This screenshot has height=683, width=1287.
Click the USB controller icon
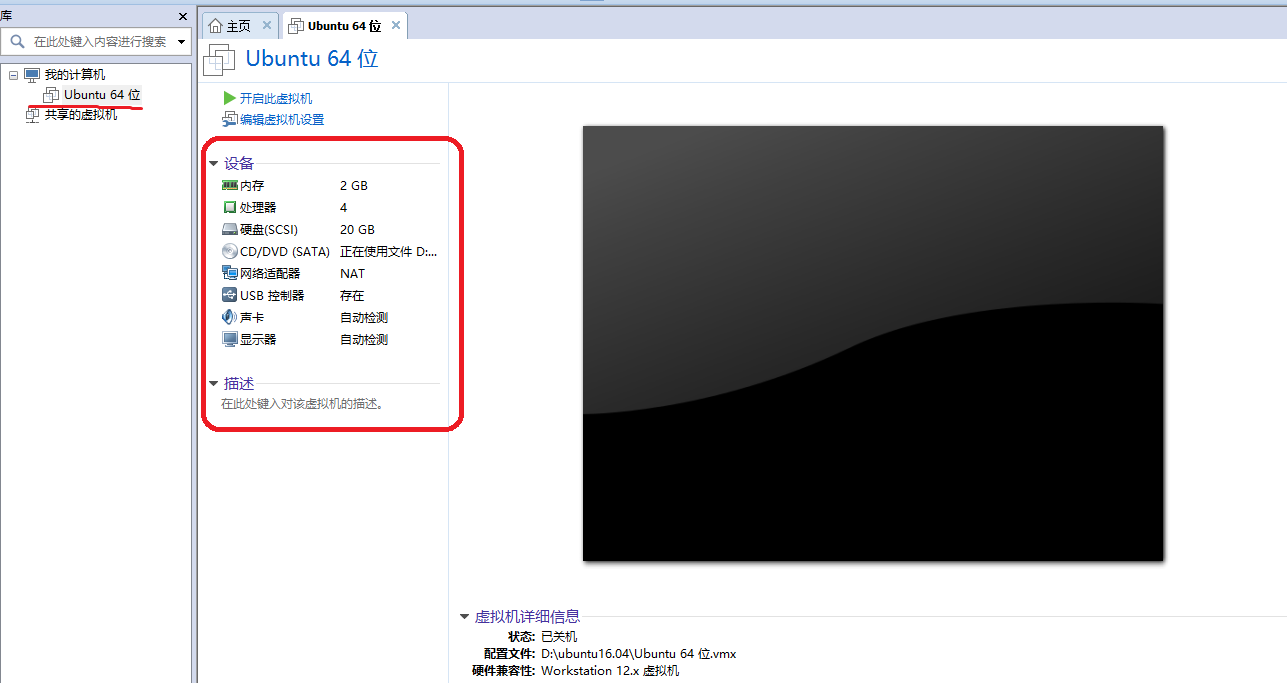click(x=230, y=295)
